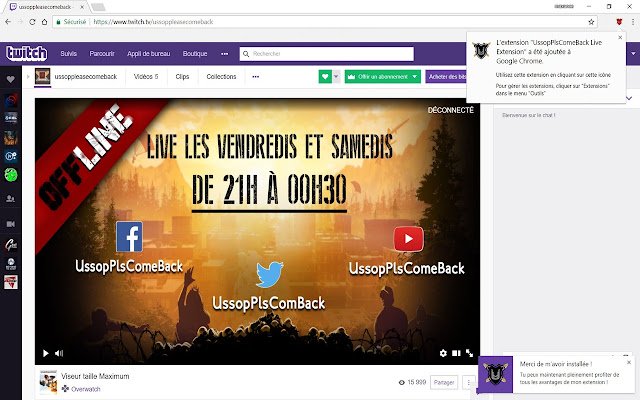Open the bottom red-and-white sidebar channel
The image size is (640, 400).
(x=11, y=282)
